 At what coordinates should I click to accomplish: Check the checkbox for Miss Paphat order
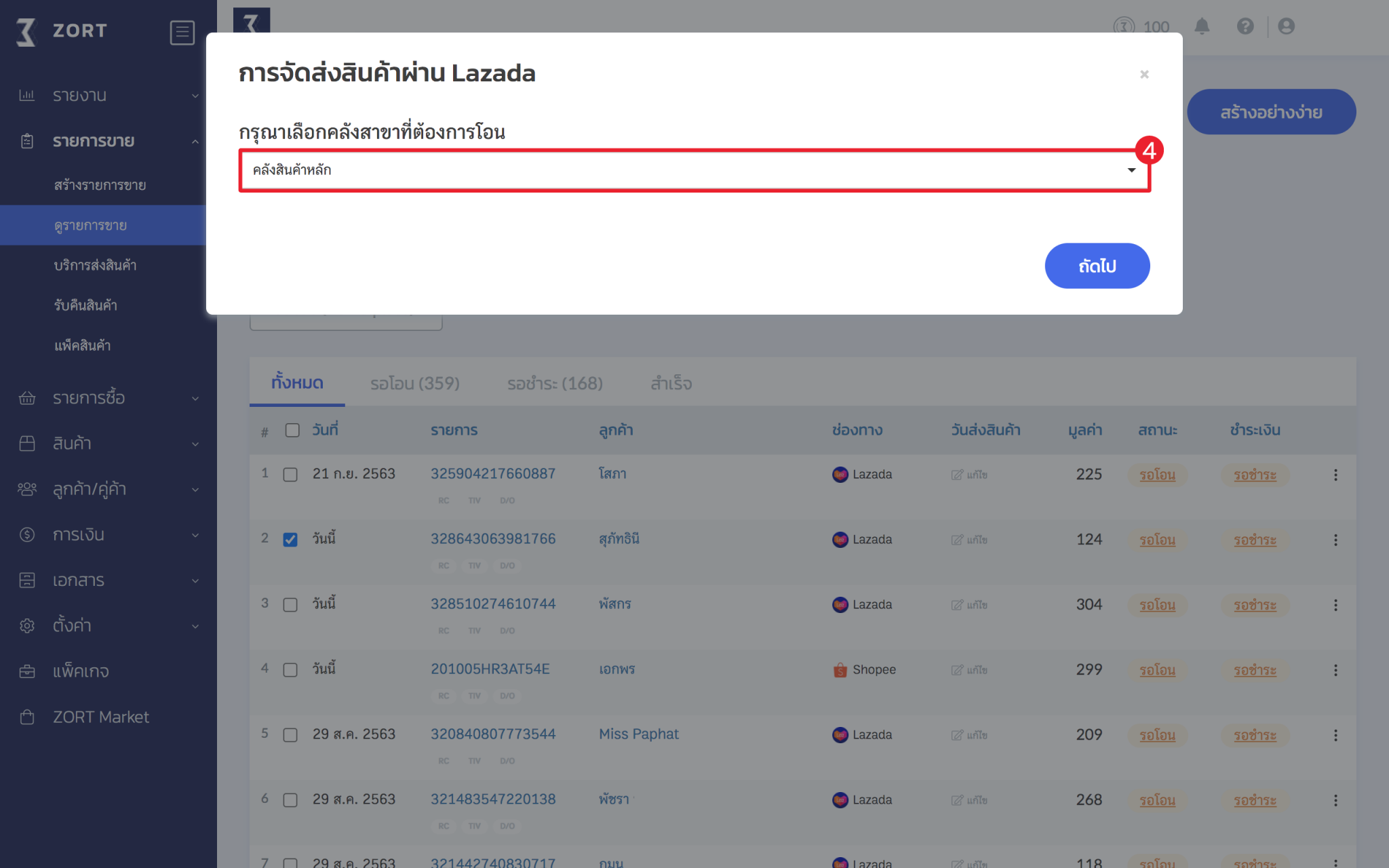(x=290, y=735)
